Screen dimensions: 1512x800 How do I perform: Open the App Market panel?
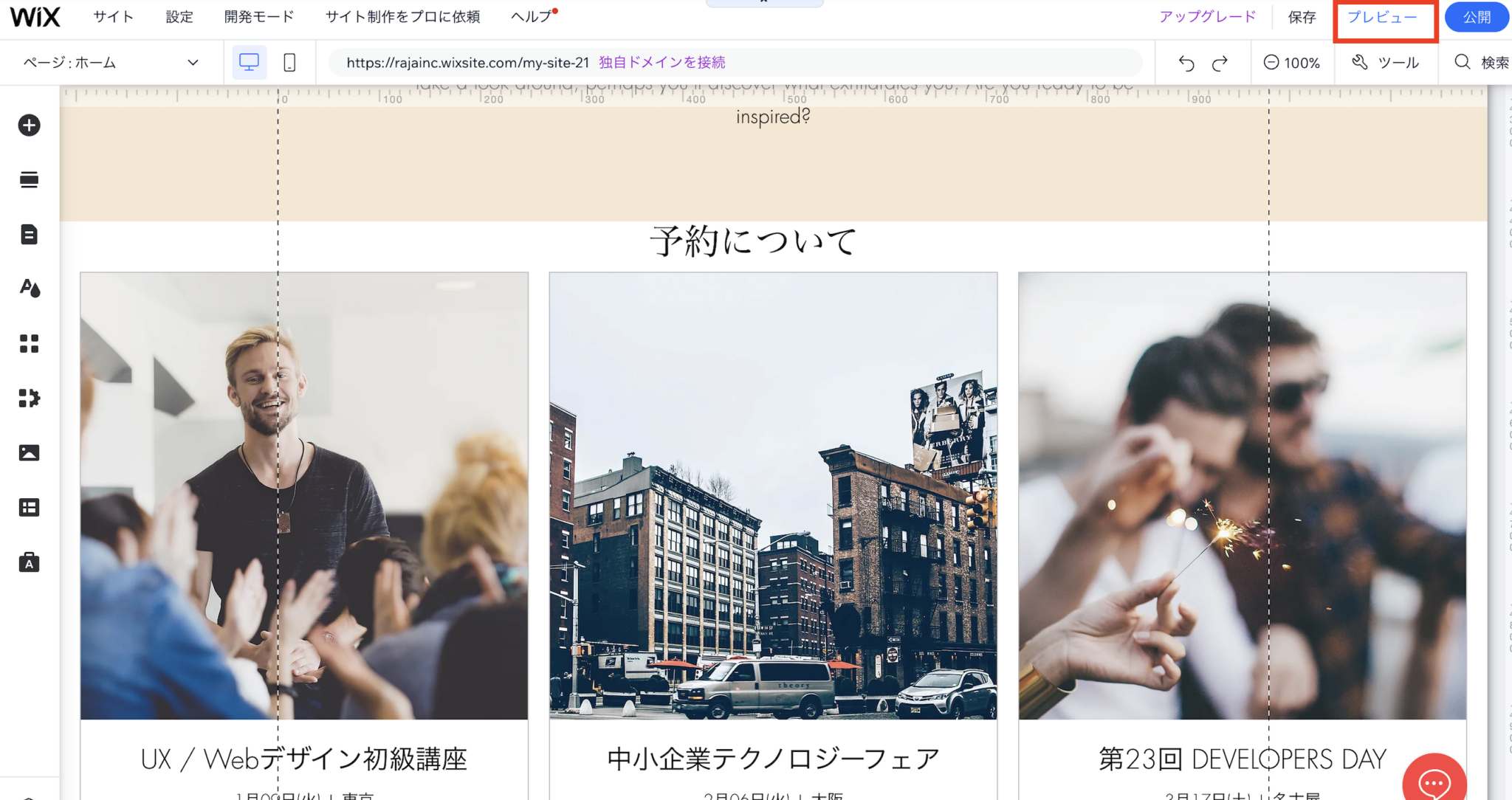click(x=30, y=344)
